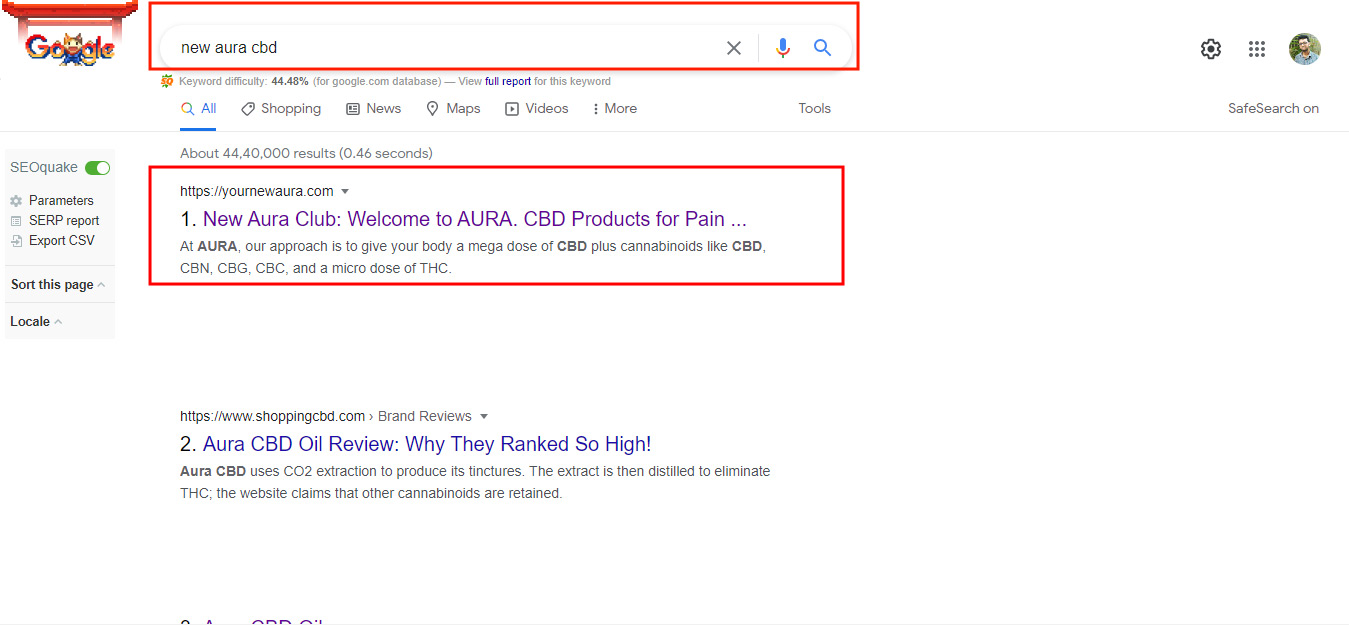Viewport: 1349px width, 625px height.
Task: Click the SEOquake keyword difficulty icon
Action: (x=167, y=81)
